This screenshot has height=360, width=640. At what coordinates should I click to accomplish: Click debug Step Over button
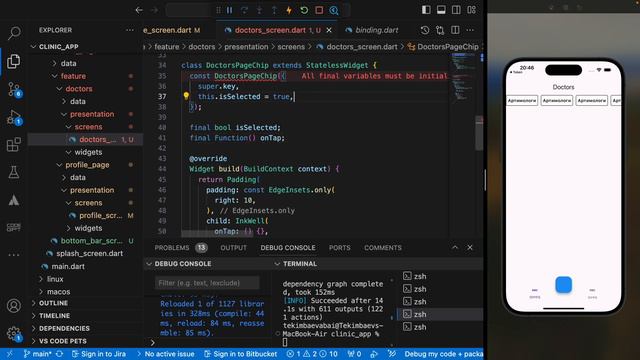pos(244,10)
